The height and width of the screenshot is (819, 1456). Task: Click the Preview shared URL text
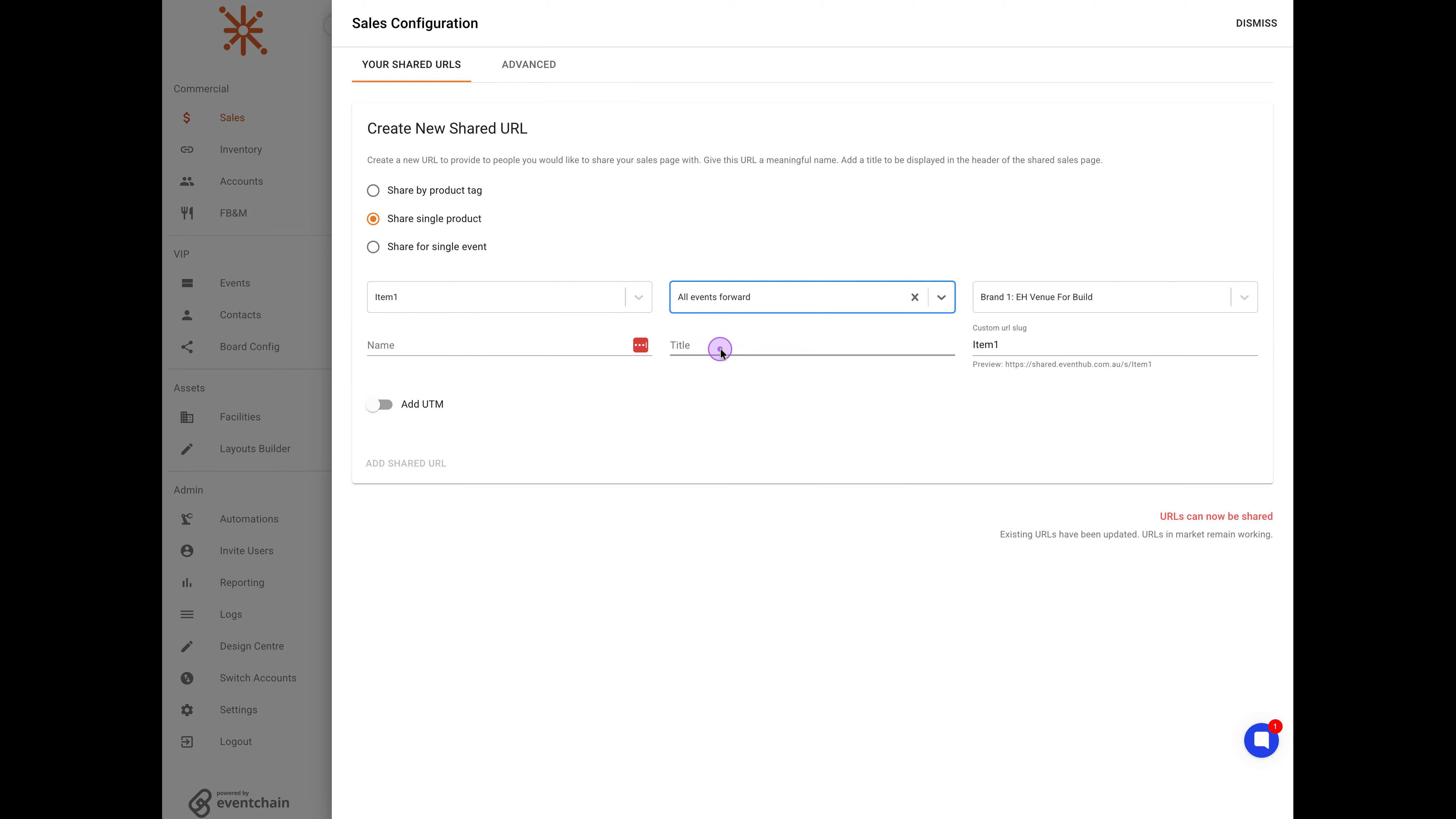click(x=1062, y=365)
